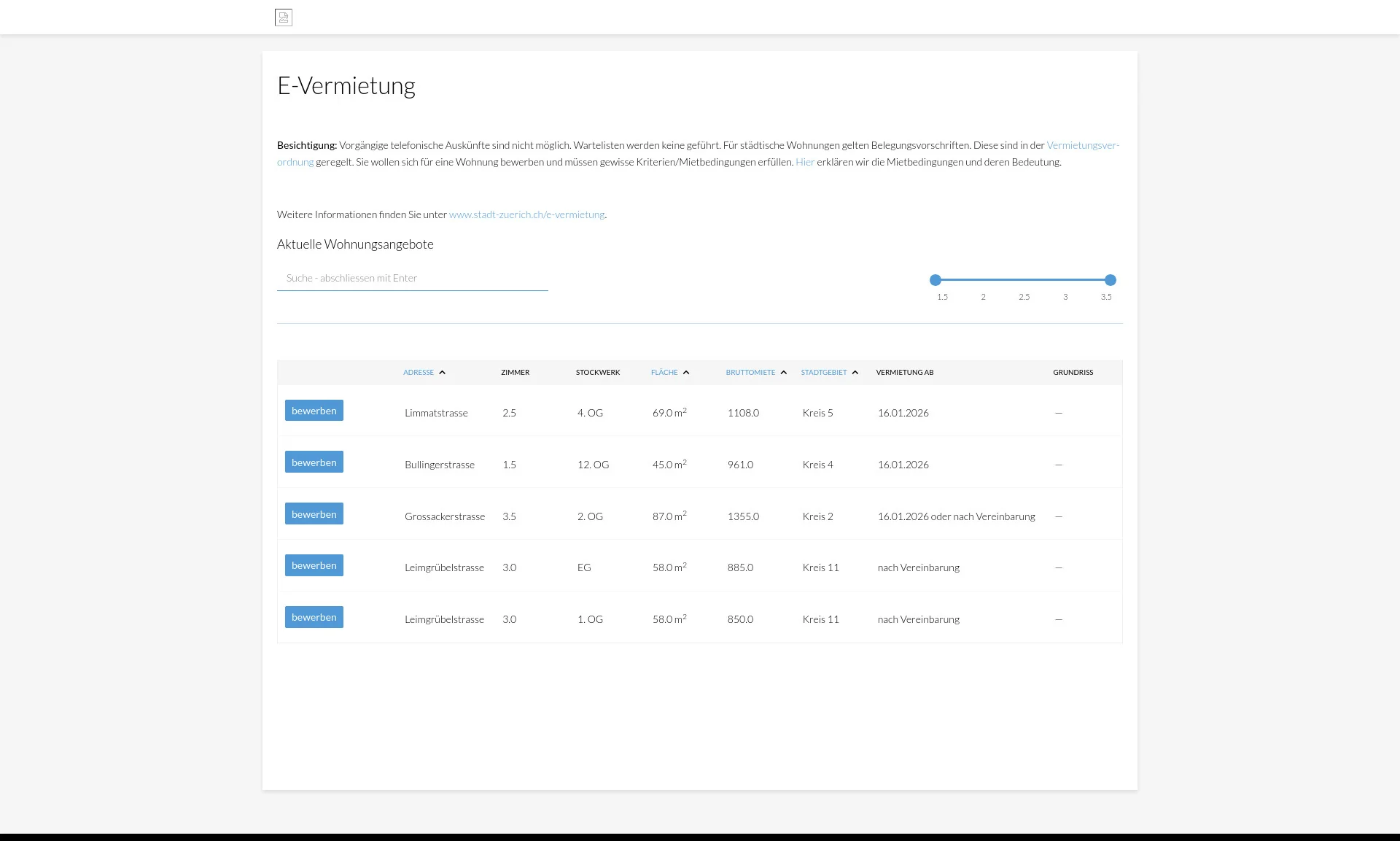Open the Vermietungsverordnung link
Viewport: 1400px width, 841px height.
coord(1082,146)
